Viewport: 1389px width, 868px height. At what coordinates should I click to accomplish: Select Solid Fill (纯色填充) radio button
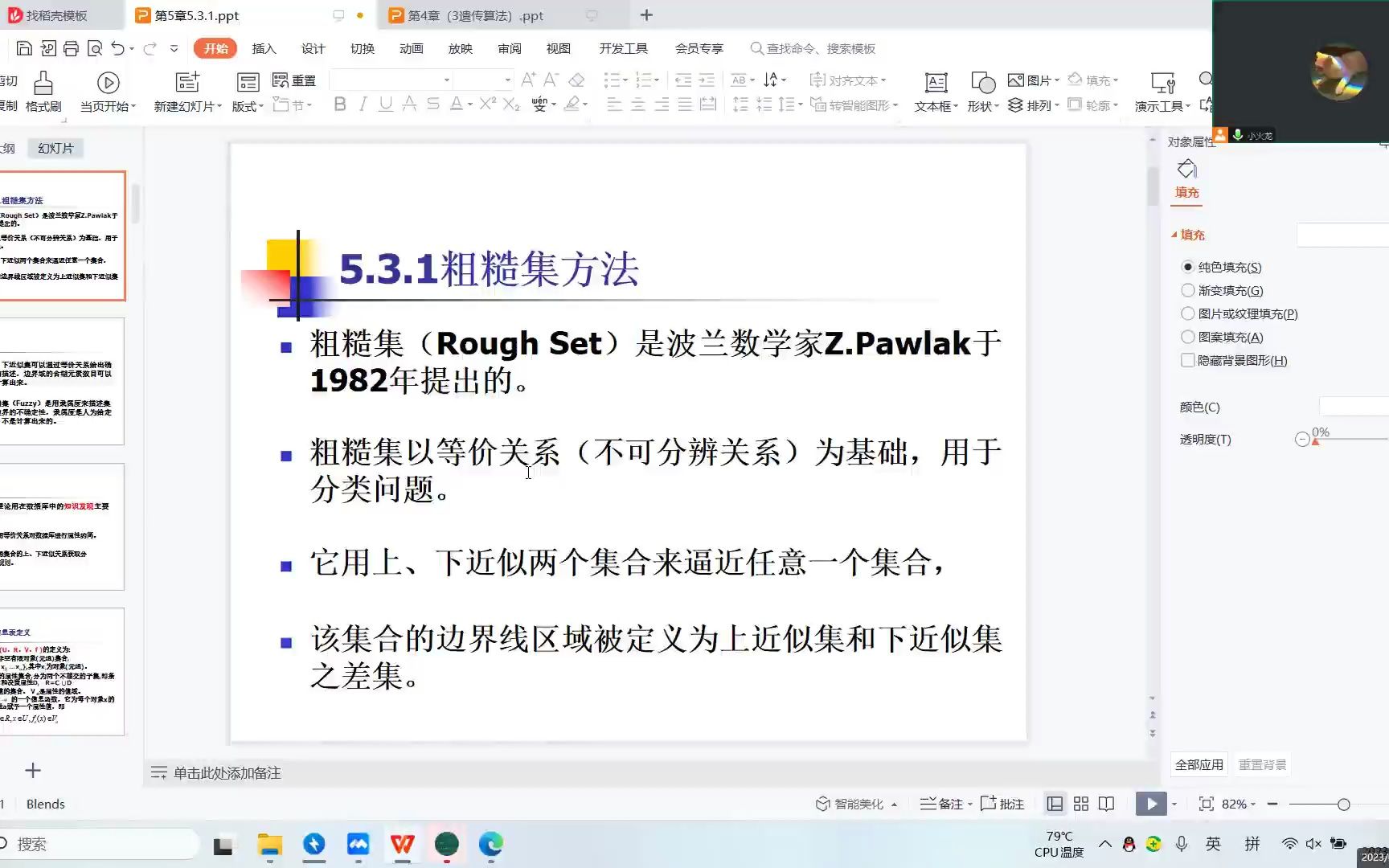tap(1187, 267)
